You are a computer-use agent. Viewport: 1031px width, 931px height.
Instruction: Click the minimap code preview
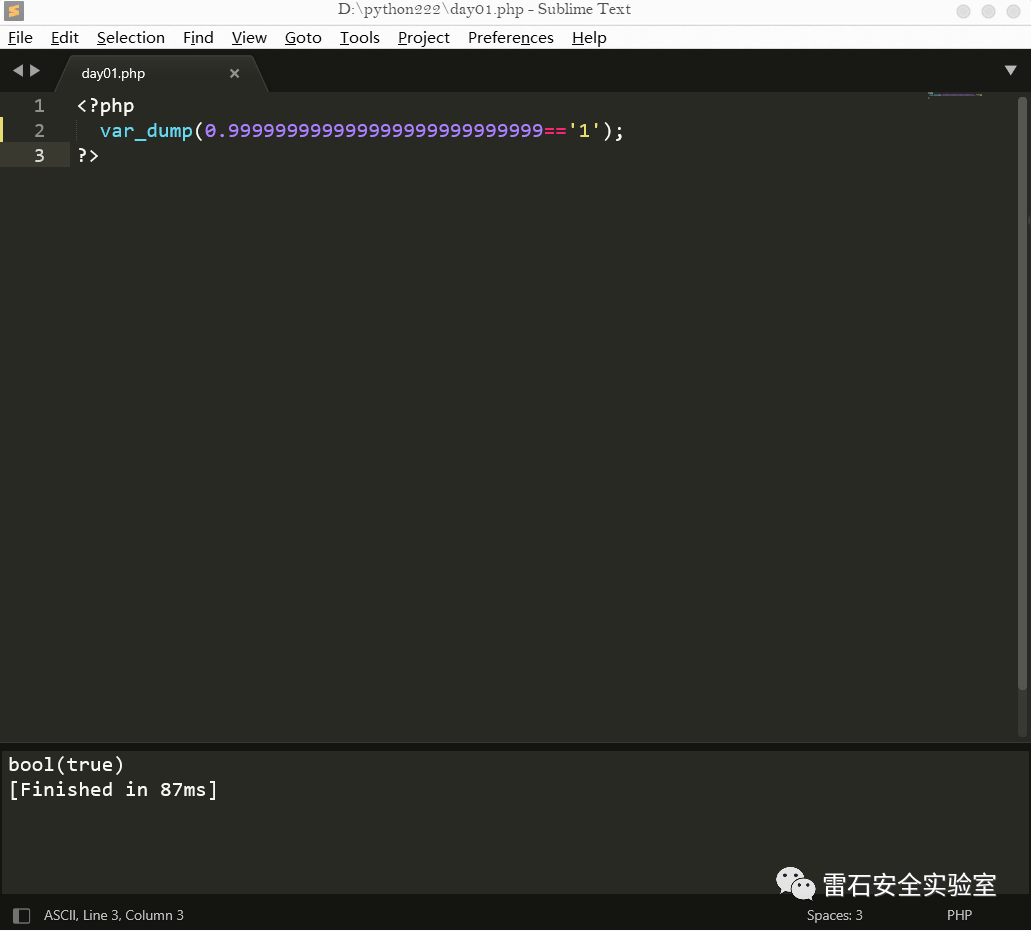coord(955,96)
